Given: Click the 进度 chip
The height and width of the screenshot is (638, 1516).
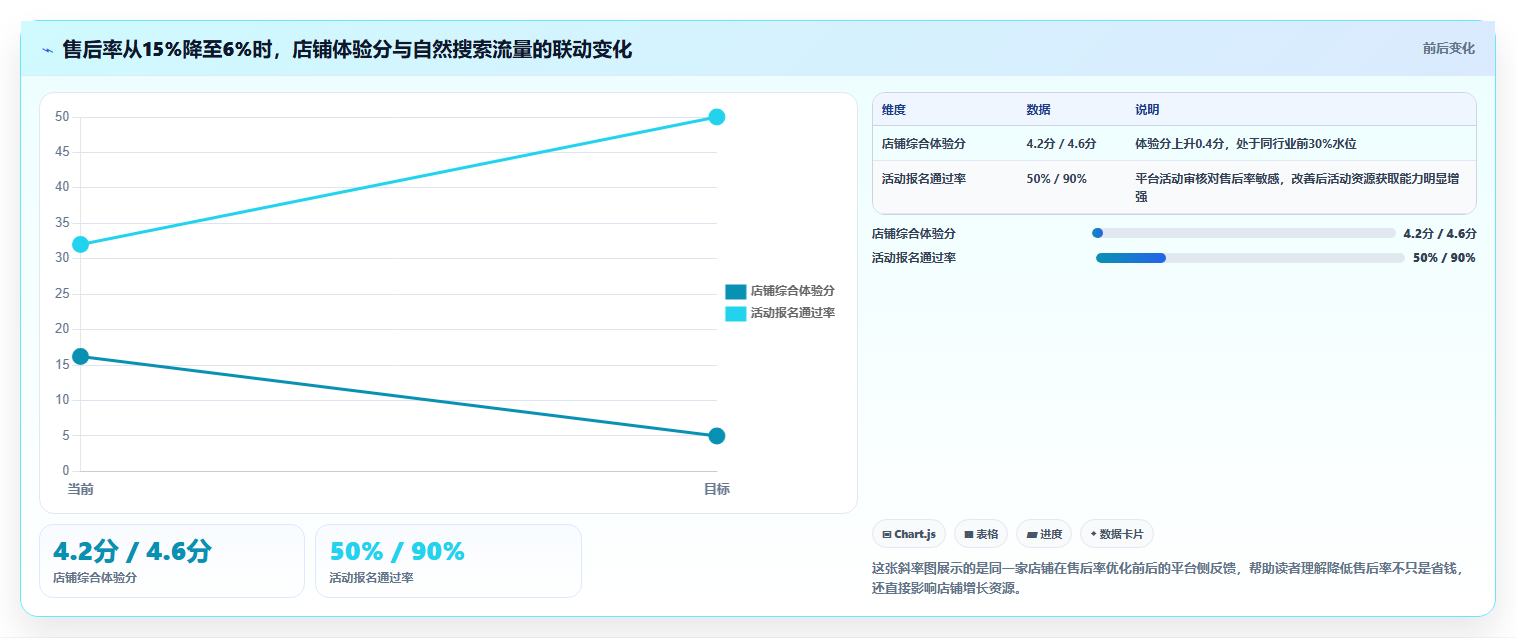Looking at the screenshot, I should coord(1044,534).
